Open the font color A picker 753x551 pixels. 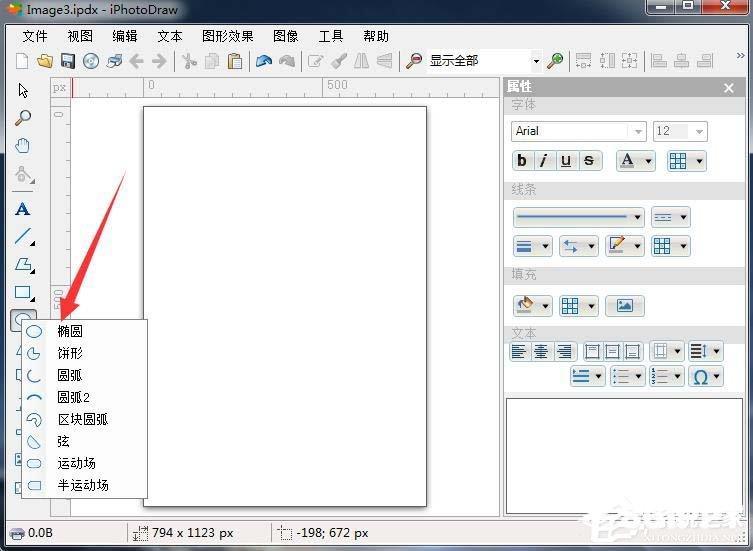(x=635, y=160)
